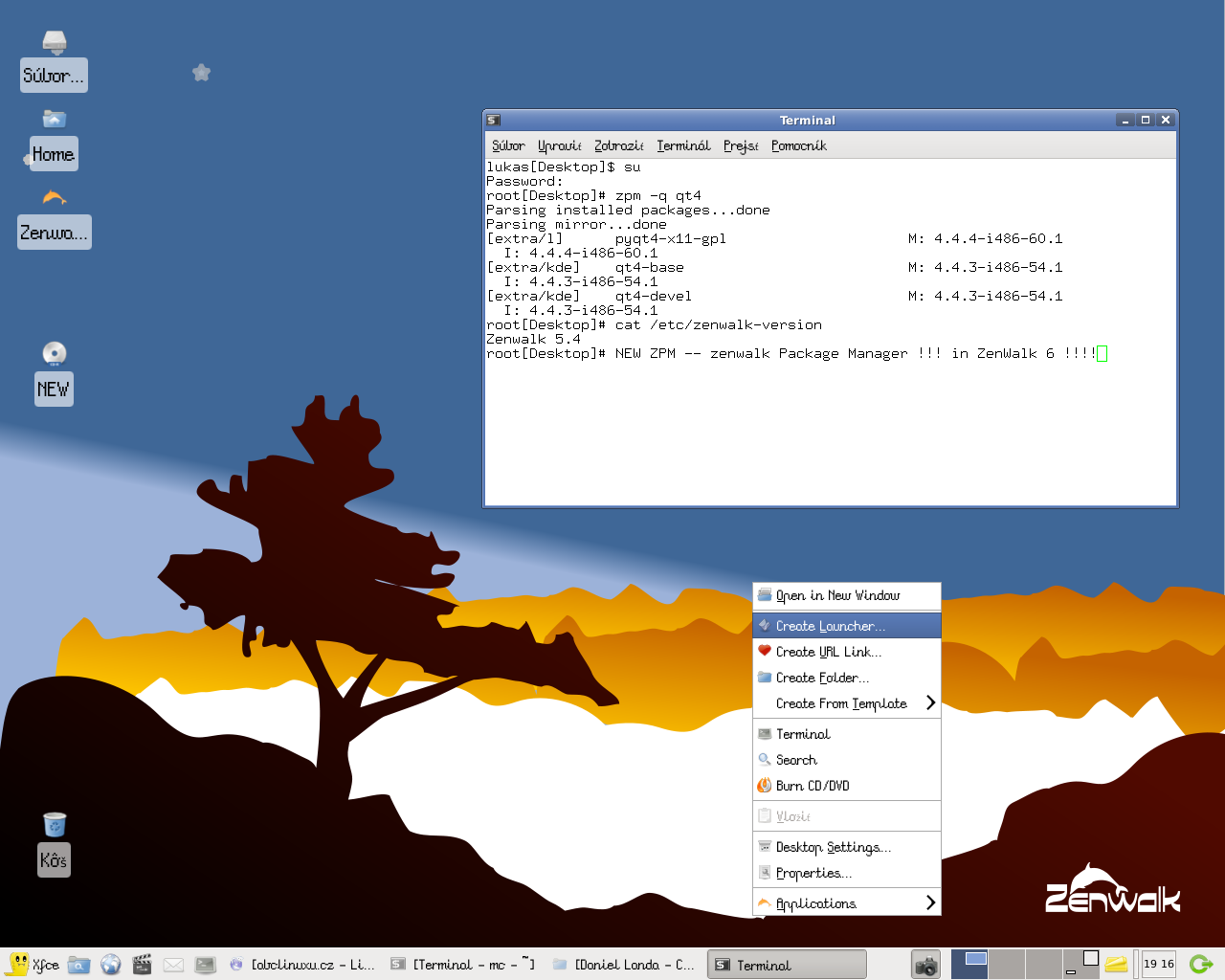1225x980 pixels.
Task: Launch the media player clapperboard icon
Action: [x=143, y=965]
